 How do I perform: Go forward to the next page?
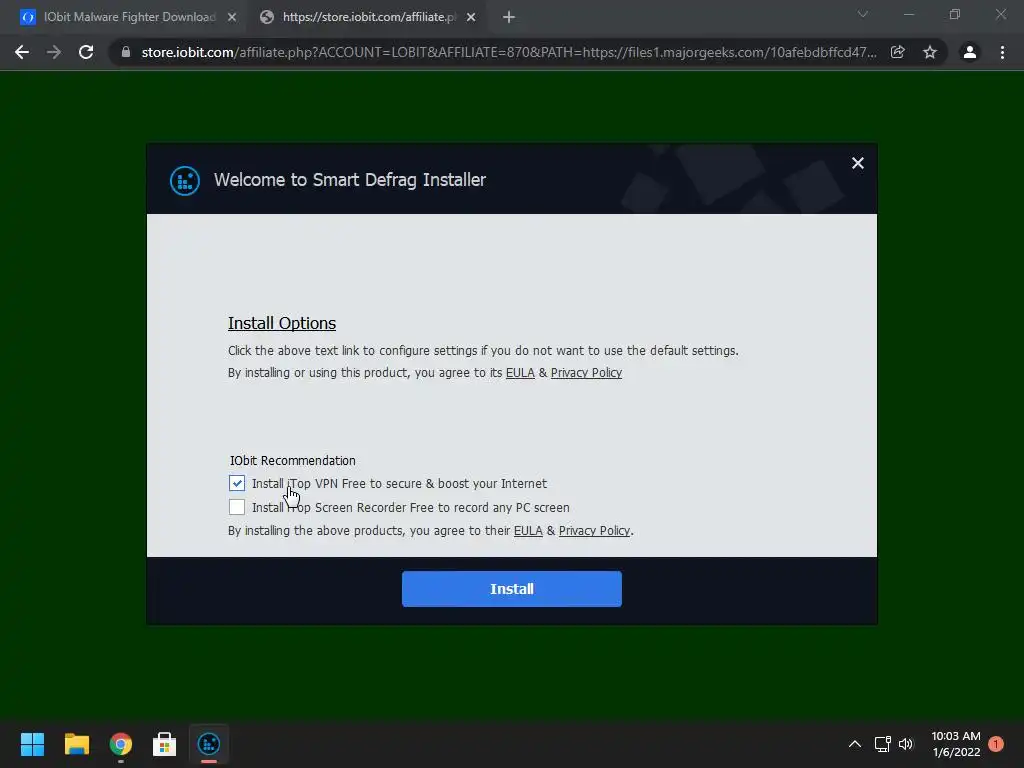click(54, 52)
